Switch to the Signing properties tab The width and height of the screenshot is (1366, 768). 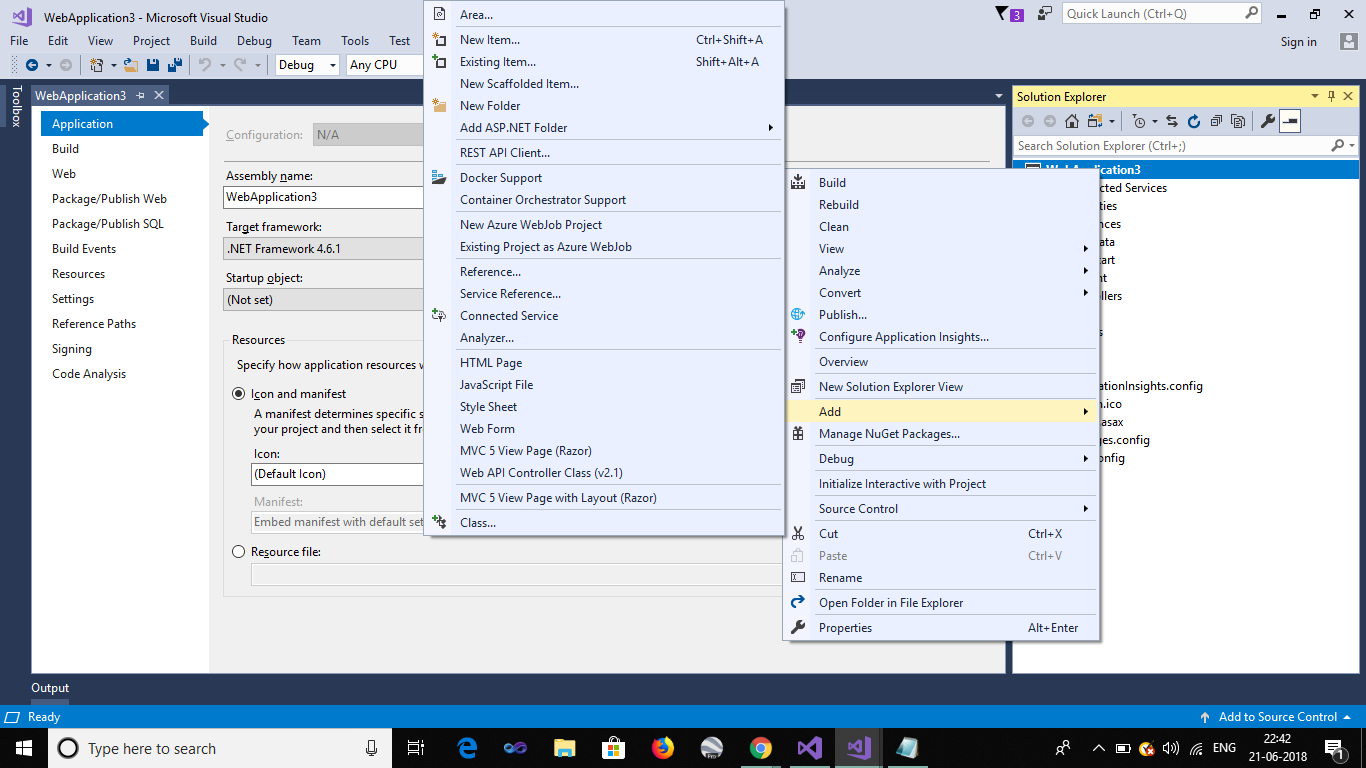tap(72, 349)
